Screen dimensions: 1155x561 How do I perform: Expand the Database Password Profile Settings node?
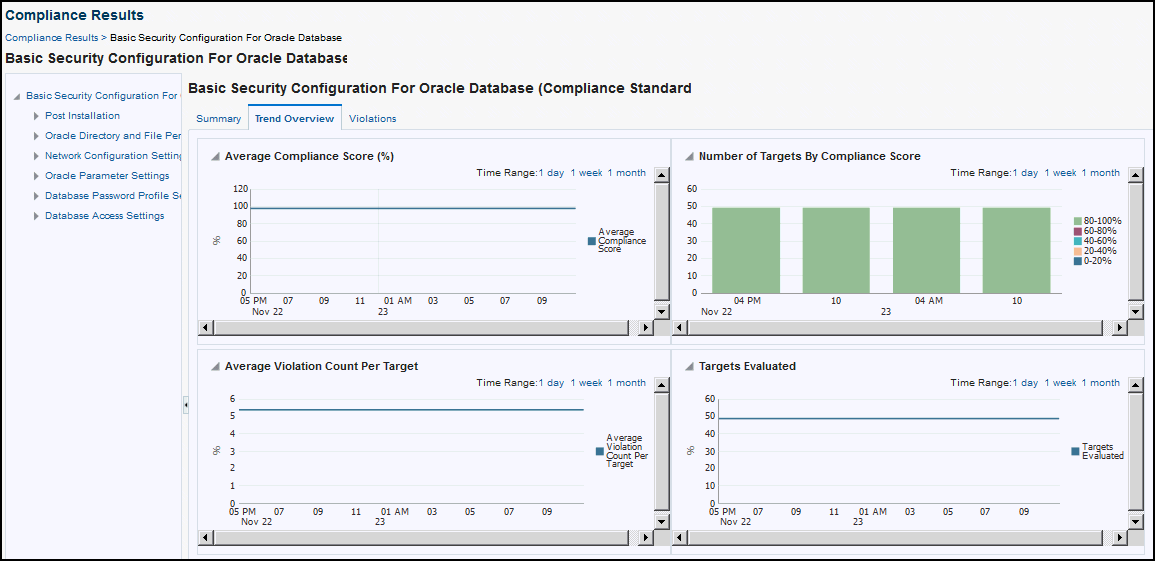tap(36, 196)
